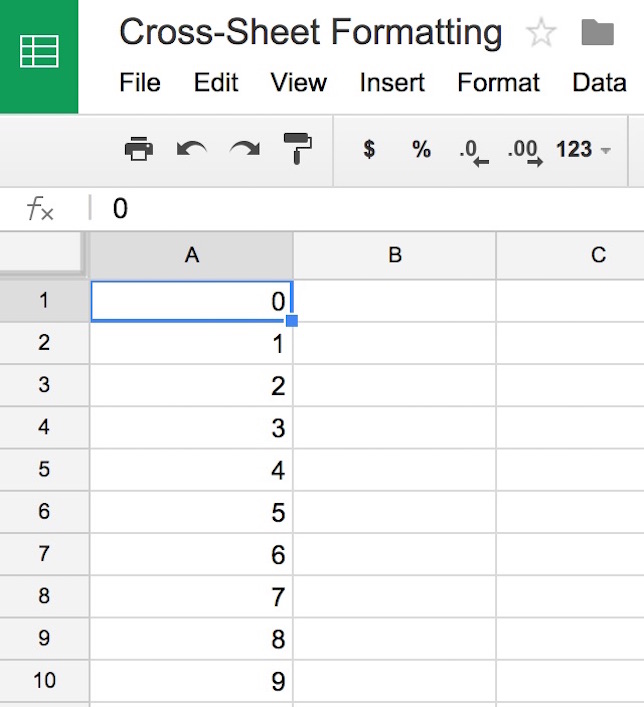Select row 9 header

(44, 638)
